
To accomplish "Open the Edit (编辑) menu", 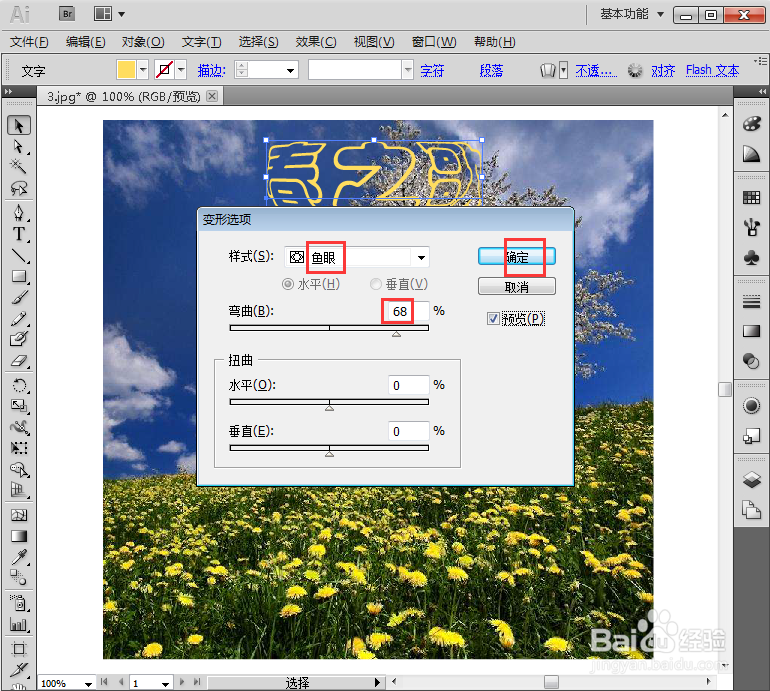I will [85, 42].
